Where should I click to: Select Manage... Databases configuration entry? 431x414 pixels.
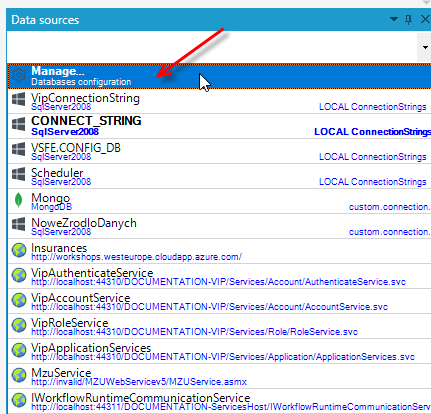[x=219, y=76]
